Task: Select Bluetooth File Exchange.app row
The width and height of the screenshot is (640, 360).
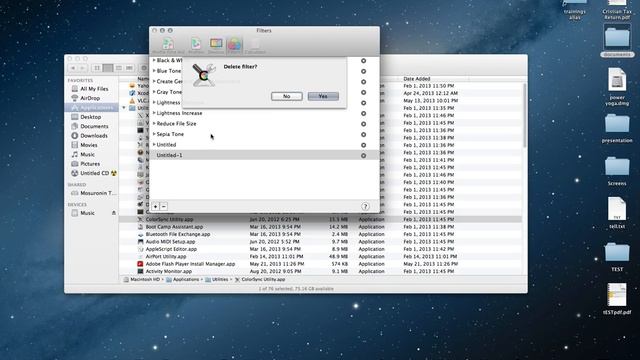Action: [320, 234]
